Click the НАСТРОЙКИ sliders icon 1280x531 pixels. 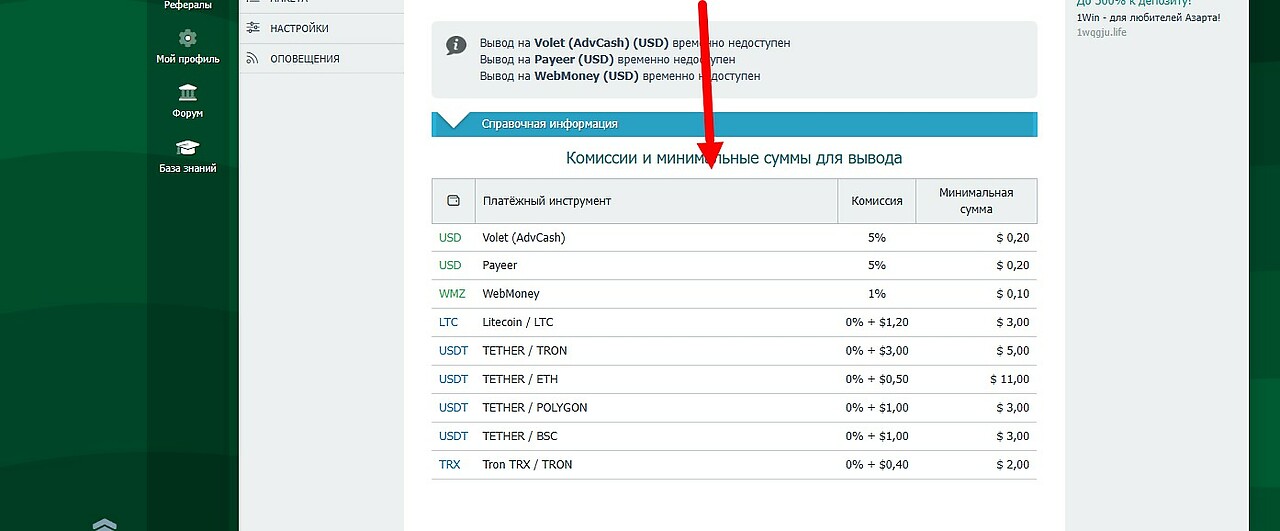tap(252, 28)
